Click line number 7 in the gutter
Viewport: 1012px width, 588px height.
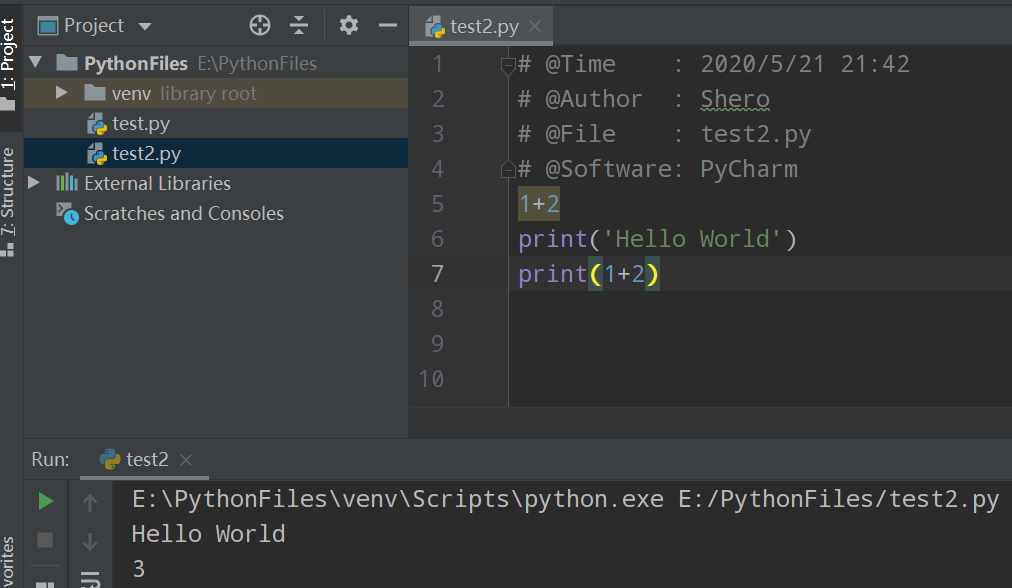point(438,274)
